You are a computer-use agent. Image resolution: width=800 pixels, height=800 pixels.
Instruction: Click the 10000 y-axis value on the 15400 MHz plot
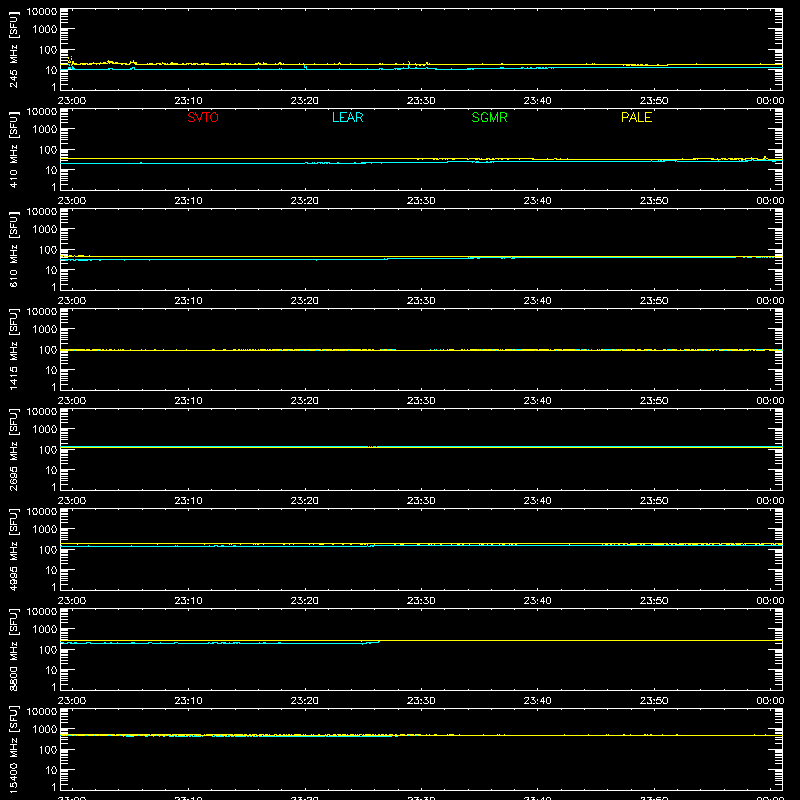[x=42, y=712]
